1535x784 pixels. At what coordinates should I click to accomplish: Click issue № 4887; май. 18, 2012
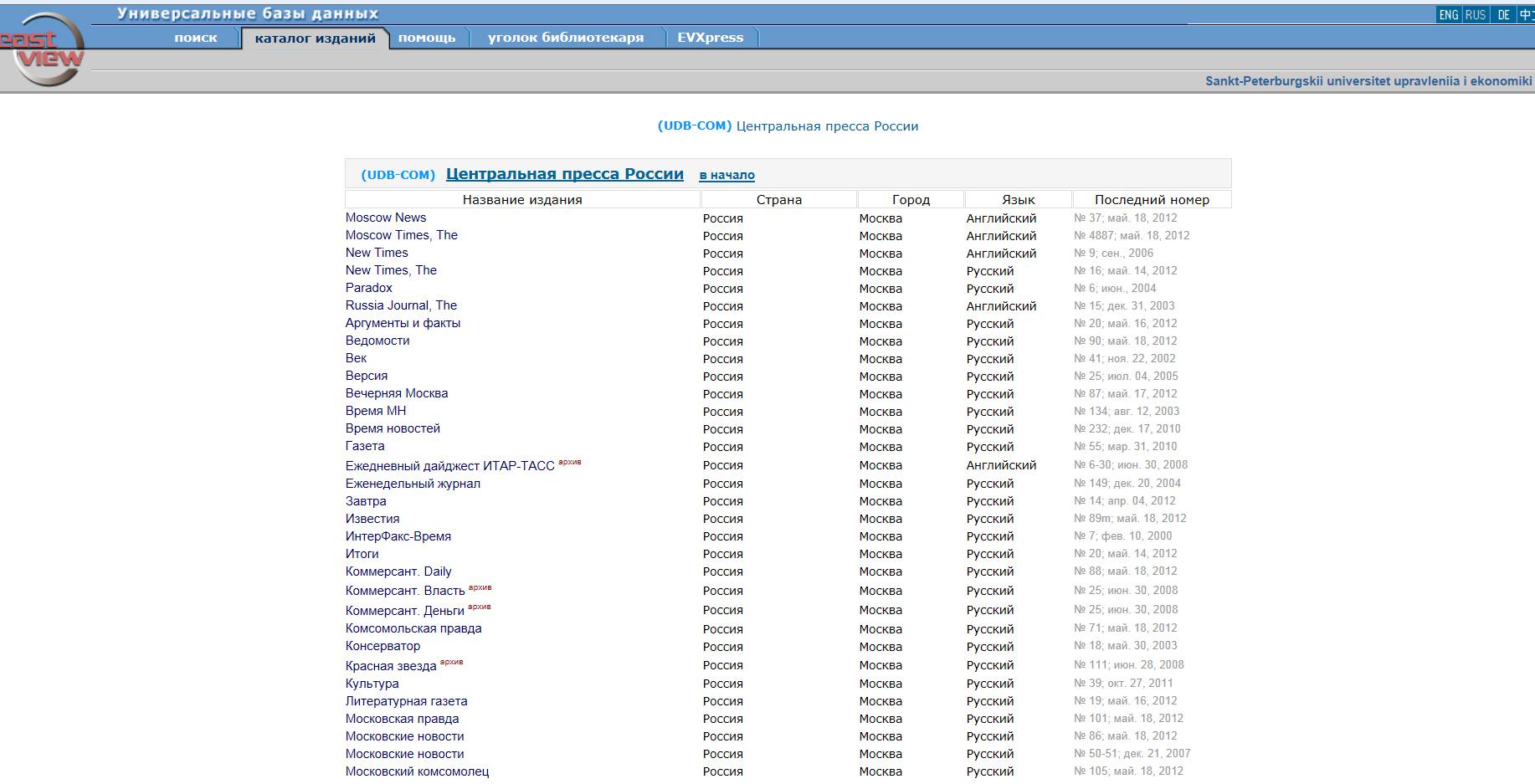1132,235
